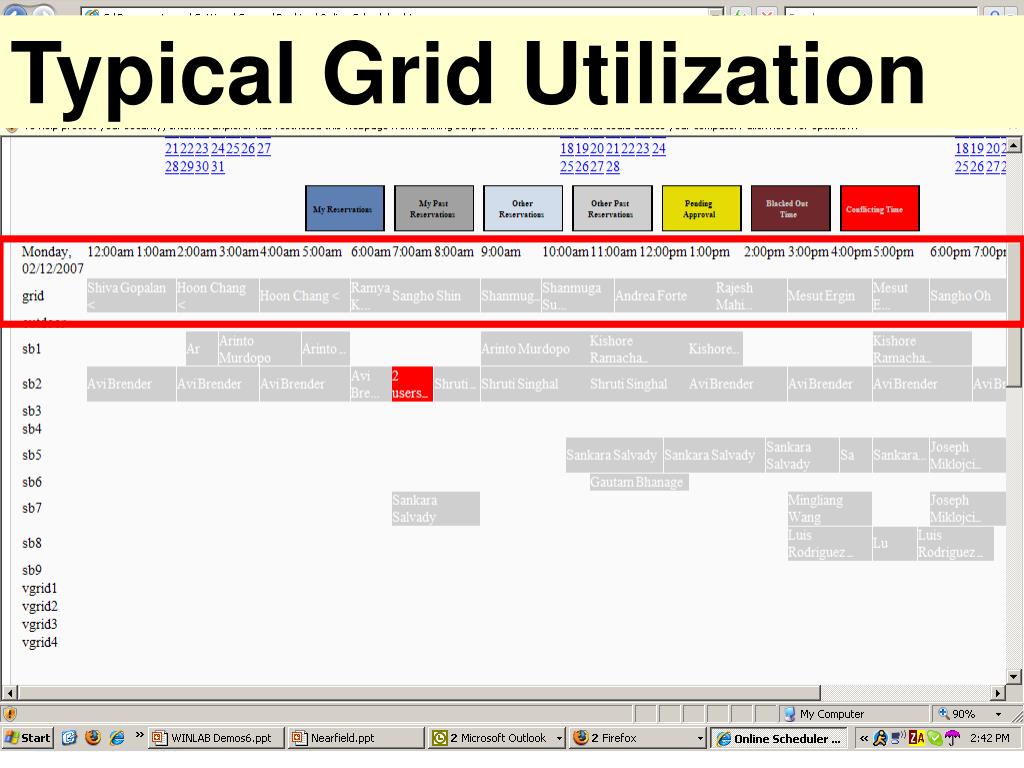
Task: Open 'Avi Bre...' 6:00am cell on sb2
Action: 370,384
